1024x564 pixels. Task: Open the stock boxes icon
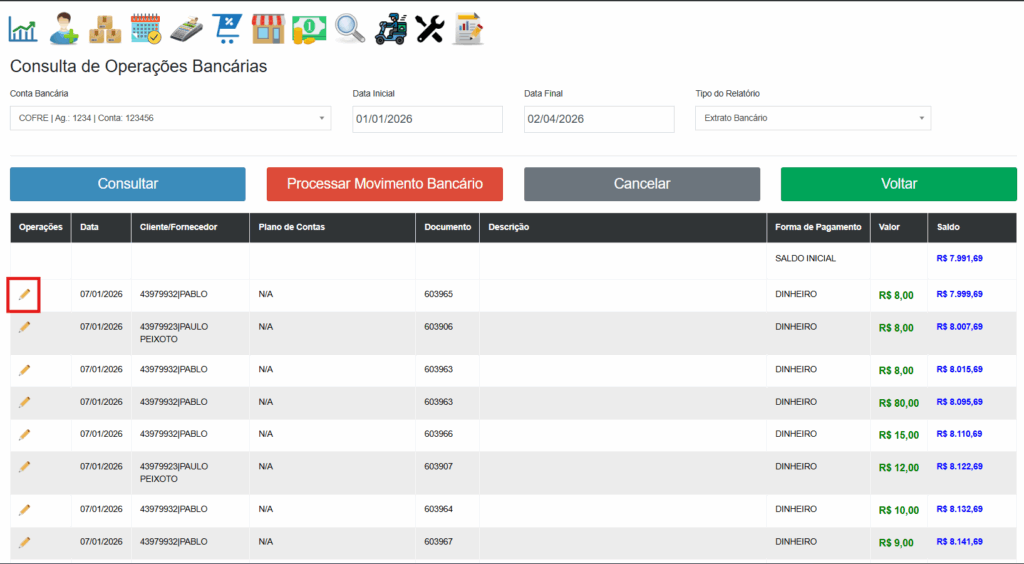click(105, 28)
